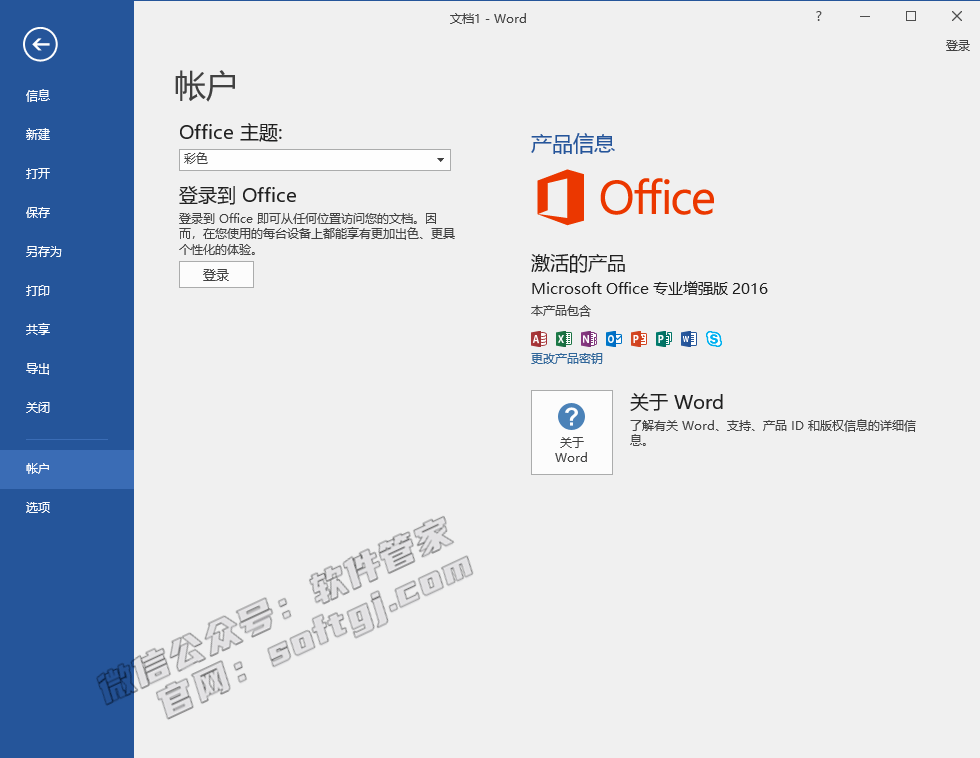Open the Access app icon under 本产品包含
The image size is (980, 758).
[539, 339]
